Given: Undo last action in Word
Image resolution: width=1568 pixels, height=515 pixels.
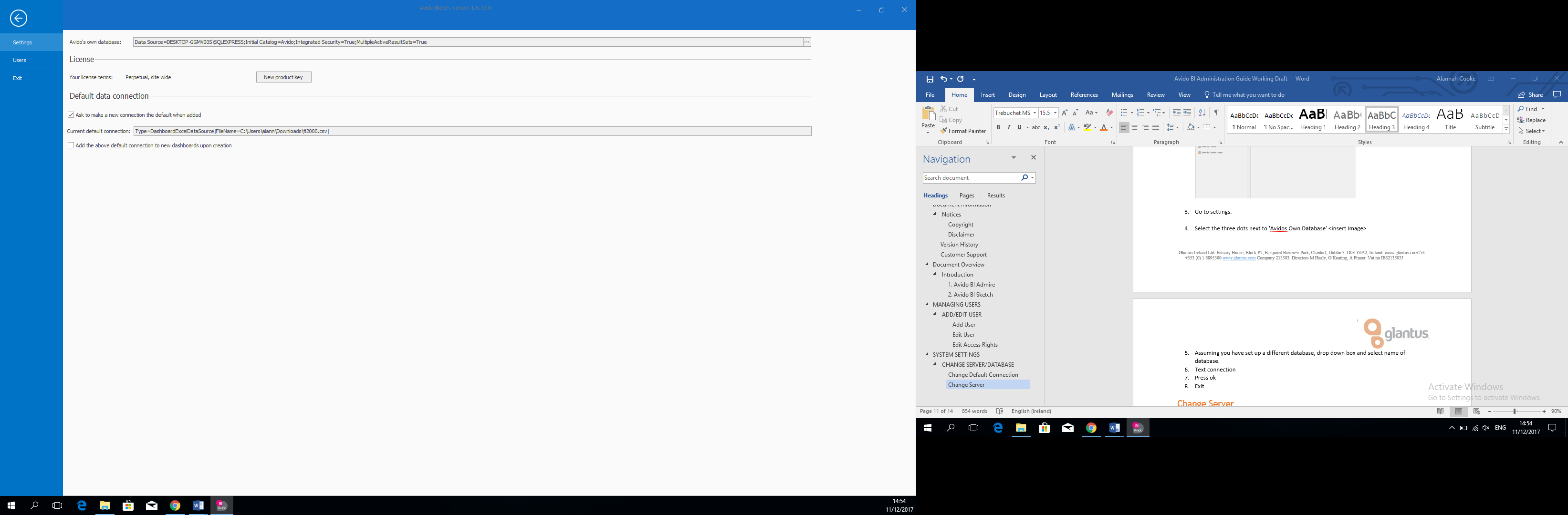Looking at the screenshot, I should [943, 79].
